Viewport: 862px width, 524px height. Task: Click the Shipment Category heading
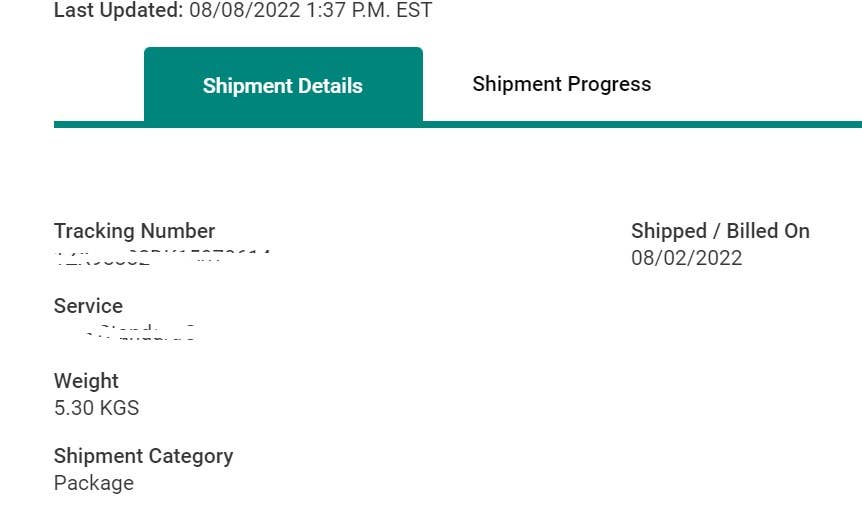143,456
